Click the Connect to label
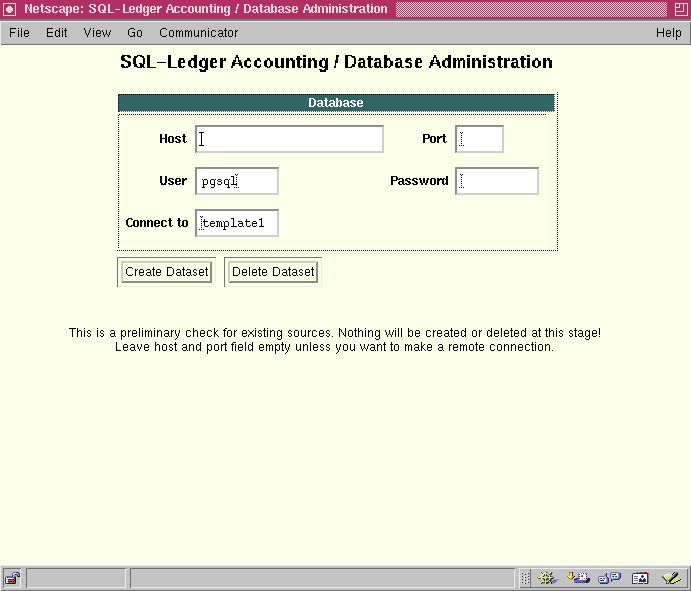 (157, 223)
